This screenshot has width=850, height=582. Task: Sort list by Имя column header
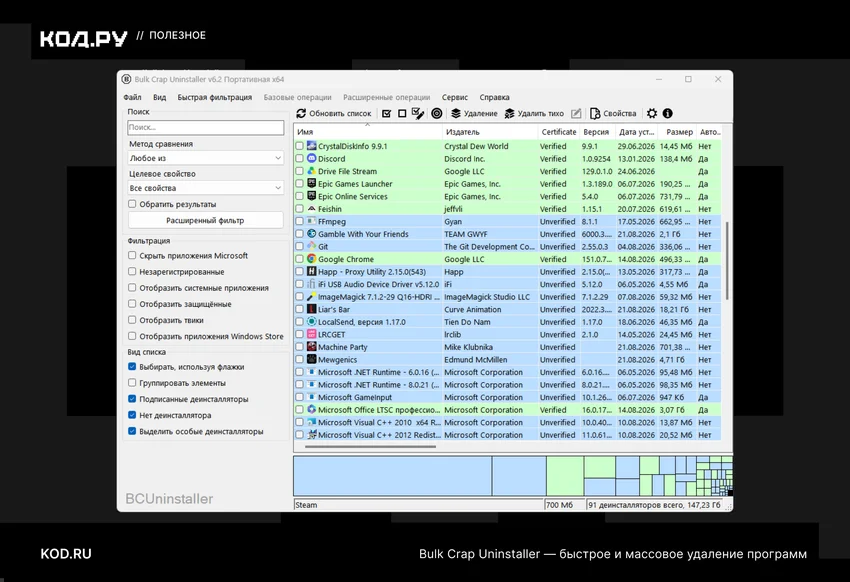click(x=368, y=132)
